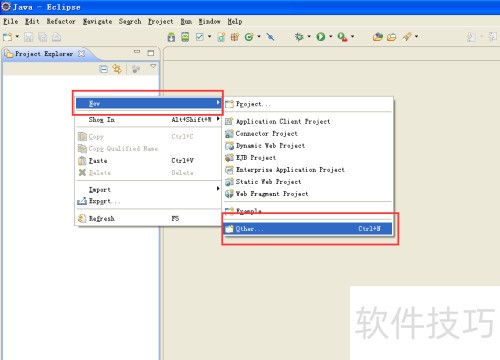
Task: Click the Search flashlight toolbar icon
Action: click(x=407, y=37)
